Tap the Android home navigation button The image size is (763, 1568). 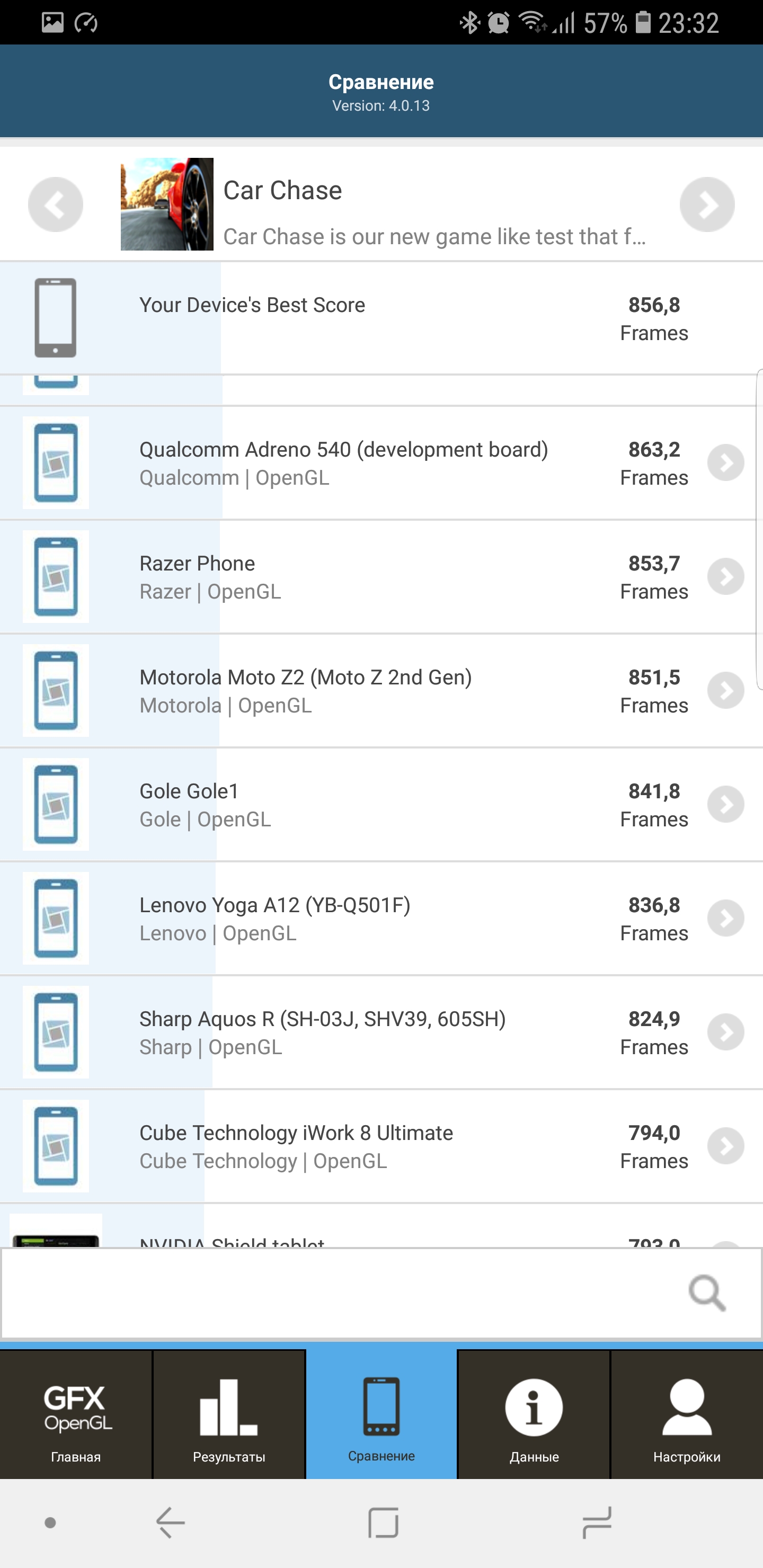(x=383, y=1522)
